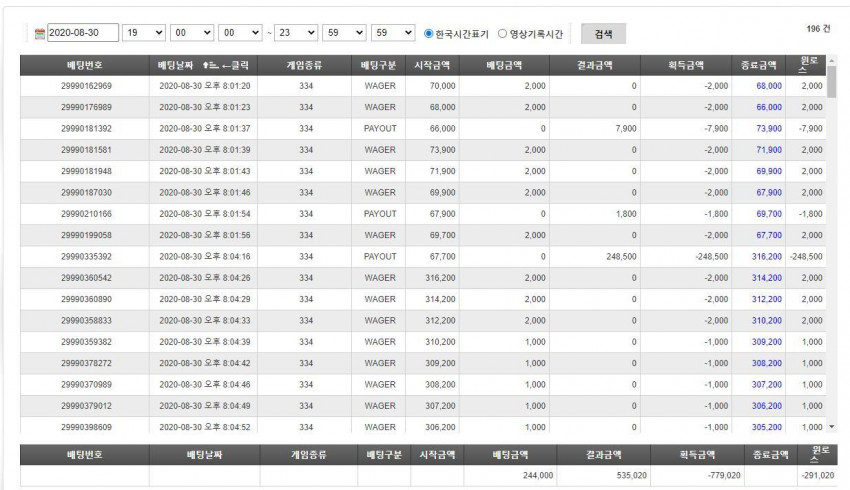Click the timestamp 오후 8:04:16

point(228,256)
